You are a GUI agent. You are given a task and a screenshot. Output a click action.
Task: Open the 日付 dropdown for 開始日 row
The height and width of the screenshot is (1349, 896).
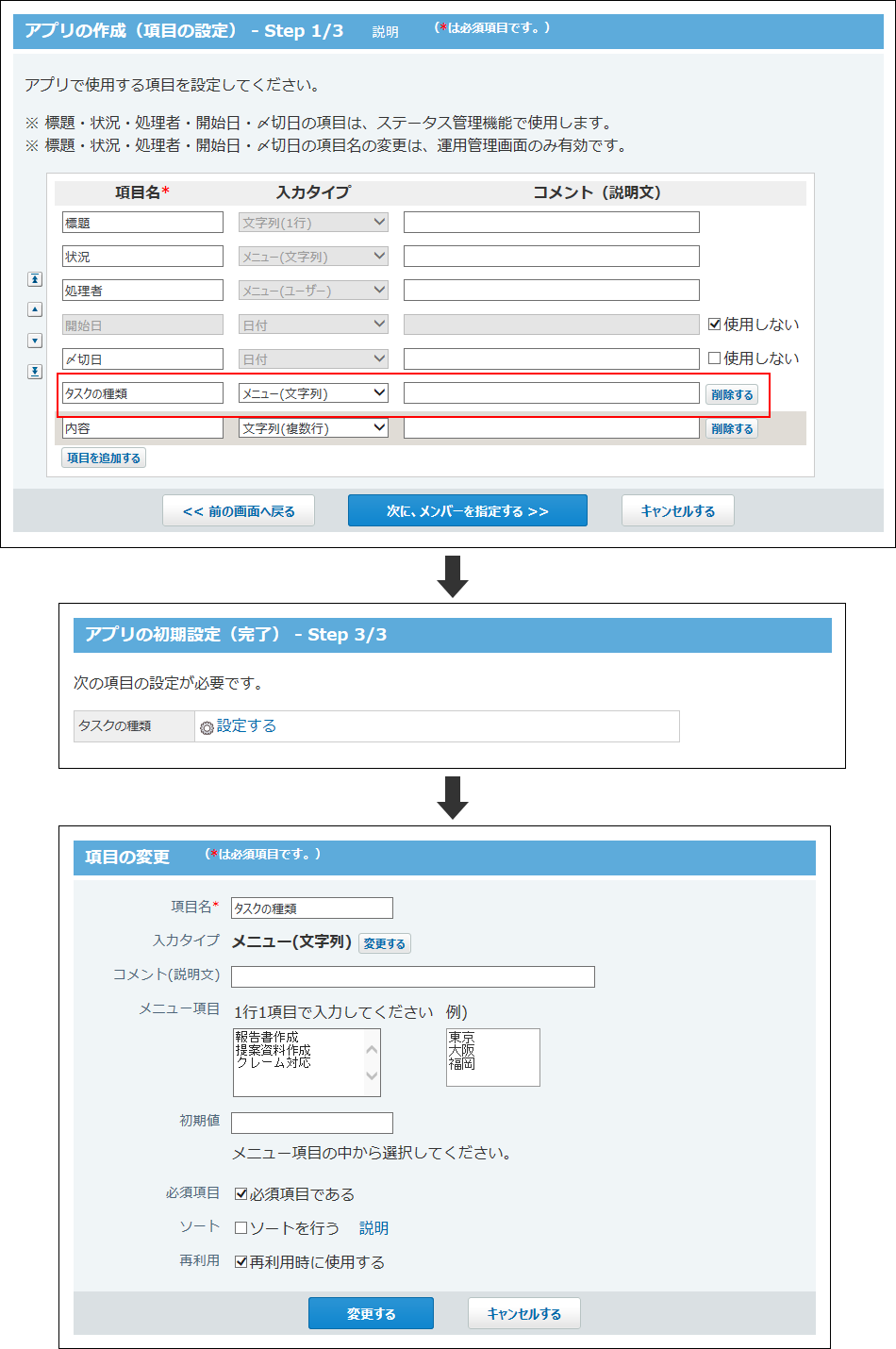[313, 325]
